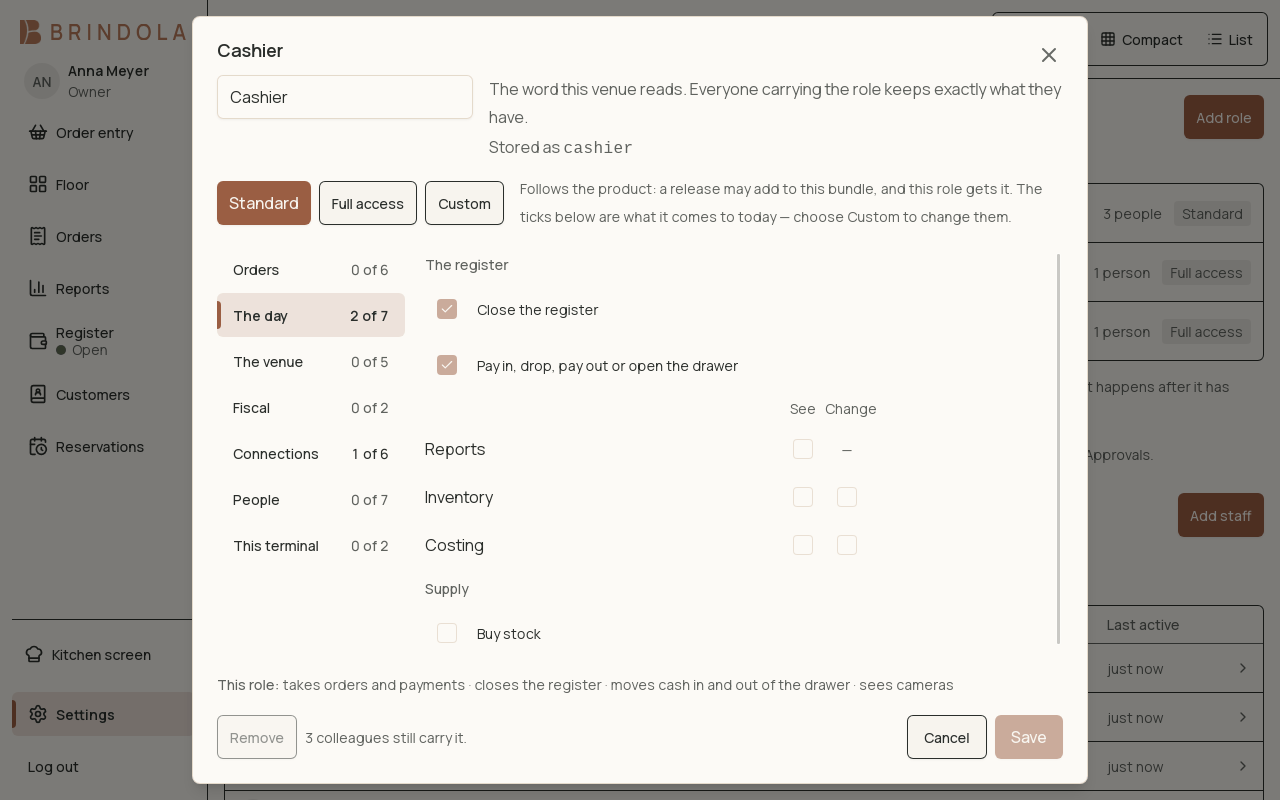This screenshot has height=800, width=1280.
Task: Select the Custom permission preset
Action: [464, 203]
